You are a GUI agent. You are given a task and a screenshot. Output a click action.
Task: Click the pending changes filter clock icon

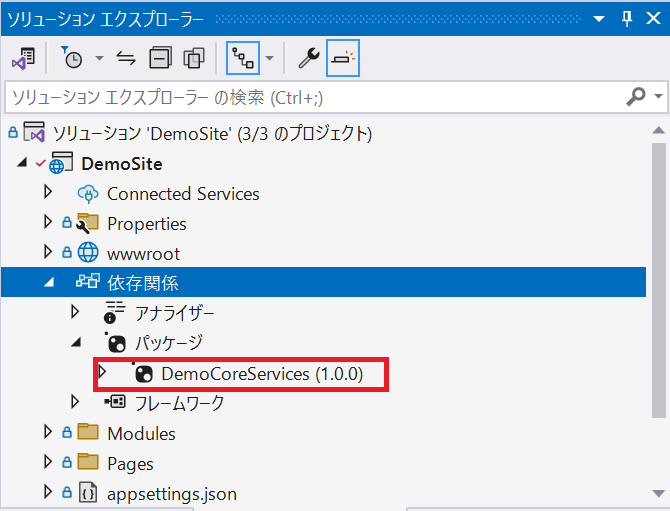[72, 58]
